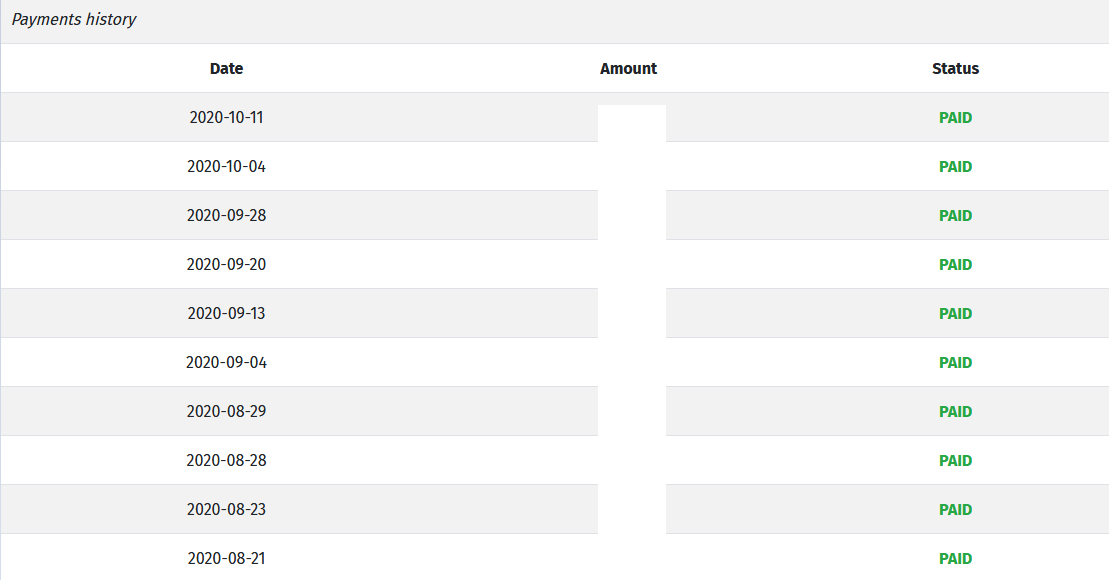The image size is (1110, 580).
Task: Click the 2020-09-20 payment date
Action: click(x=226, y=264)
